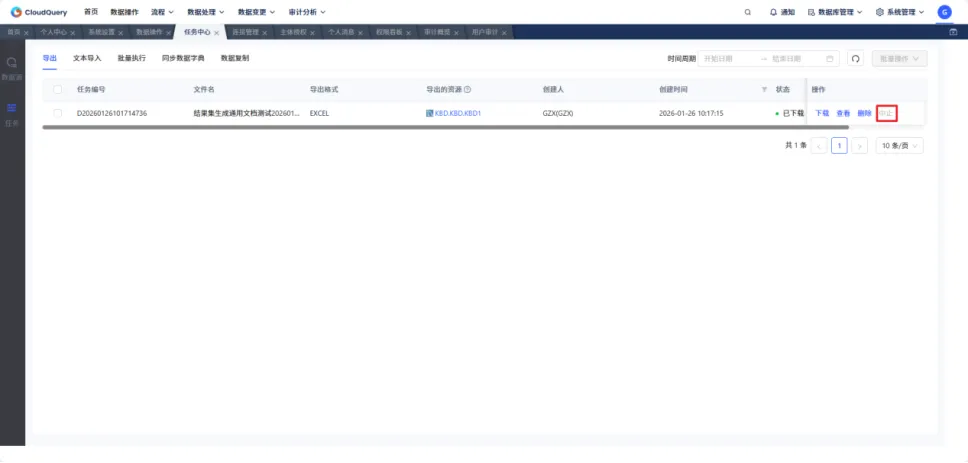Screen dimensions: 968x463
Task: Go to 首页 in top navigation
Action: click(91, 12)
